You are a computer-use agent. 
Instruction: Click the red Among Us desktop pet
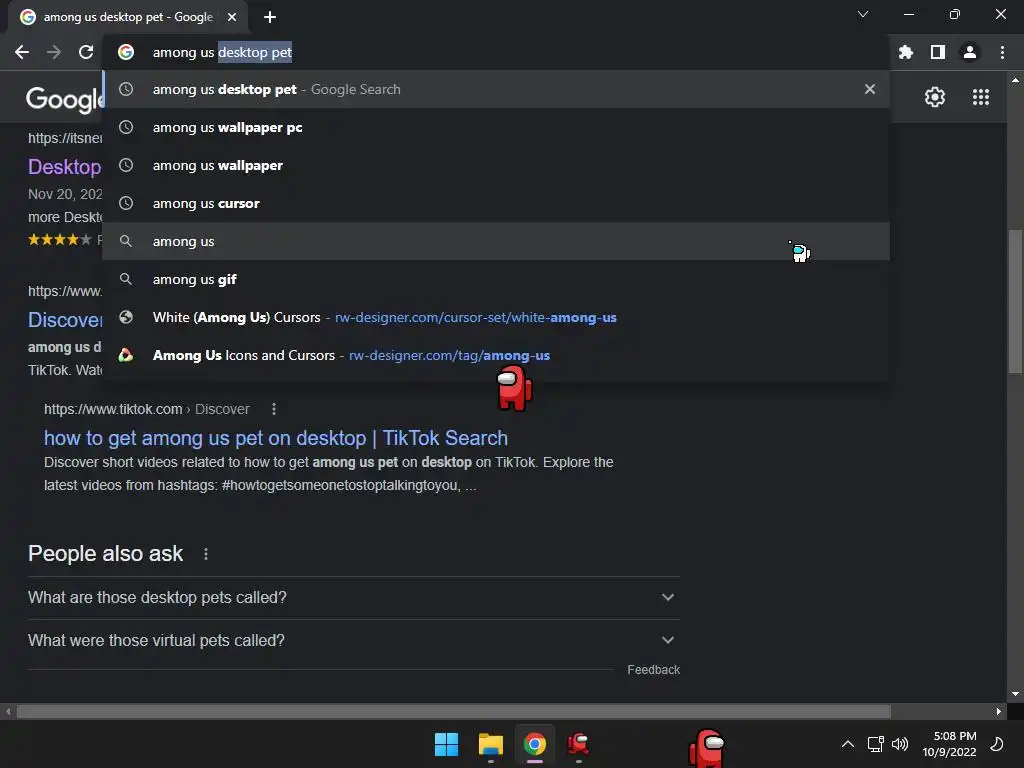[x=515, y=387]
